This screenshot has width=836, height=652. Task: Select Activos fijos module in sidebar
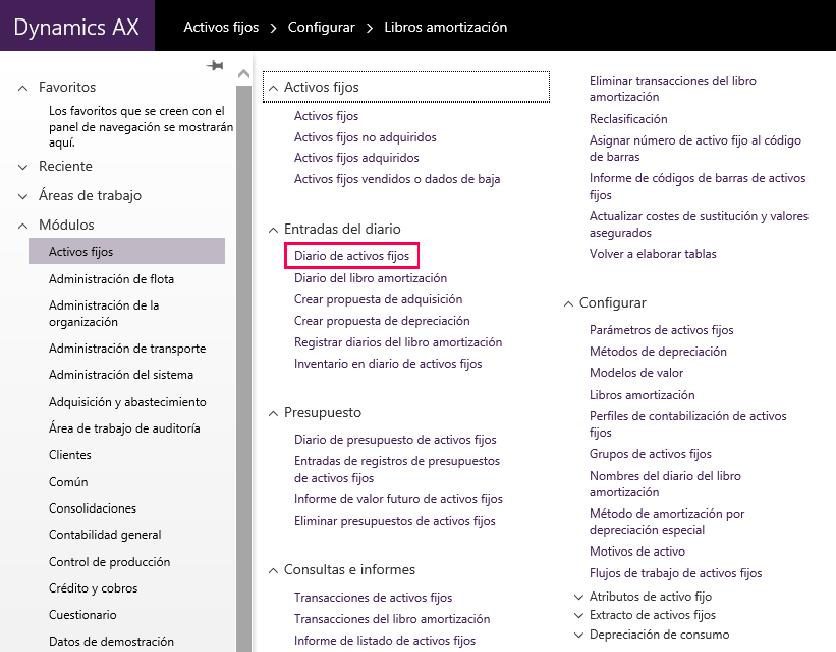127,251
